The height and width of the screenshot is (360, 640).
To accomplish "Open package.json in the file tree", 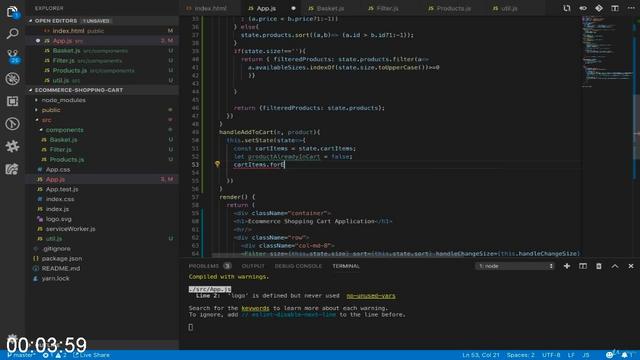I will [x=103, y=259].
